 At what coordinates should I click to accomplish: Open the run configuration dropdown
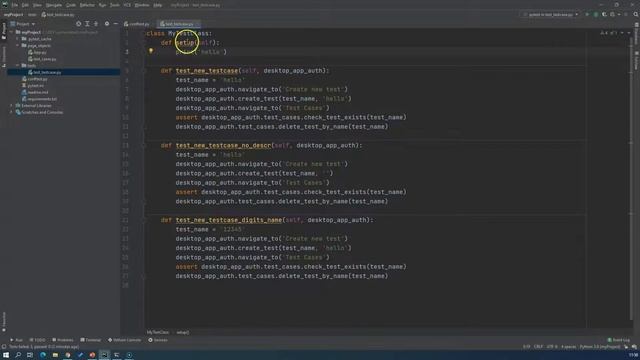click(551, 15)
